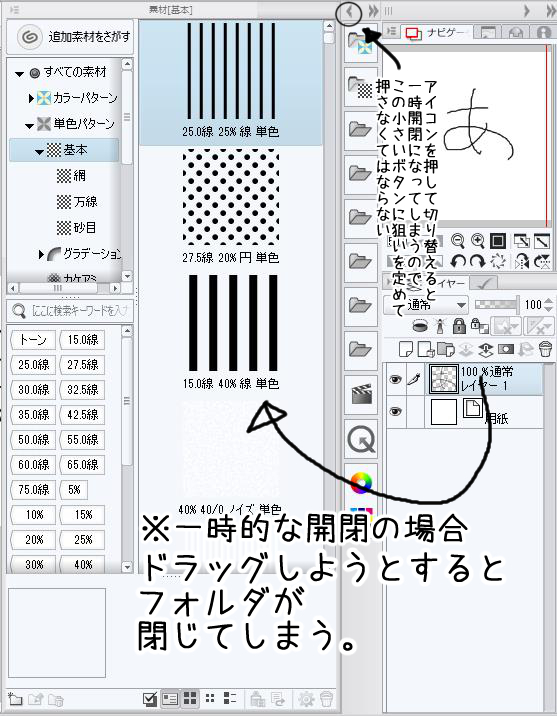Collapse the 基本 tree folder

tap(40, 151)
